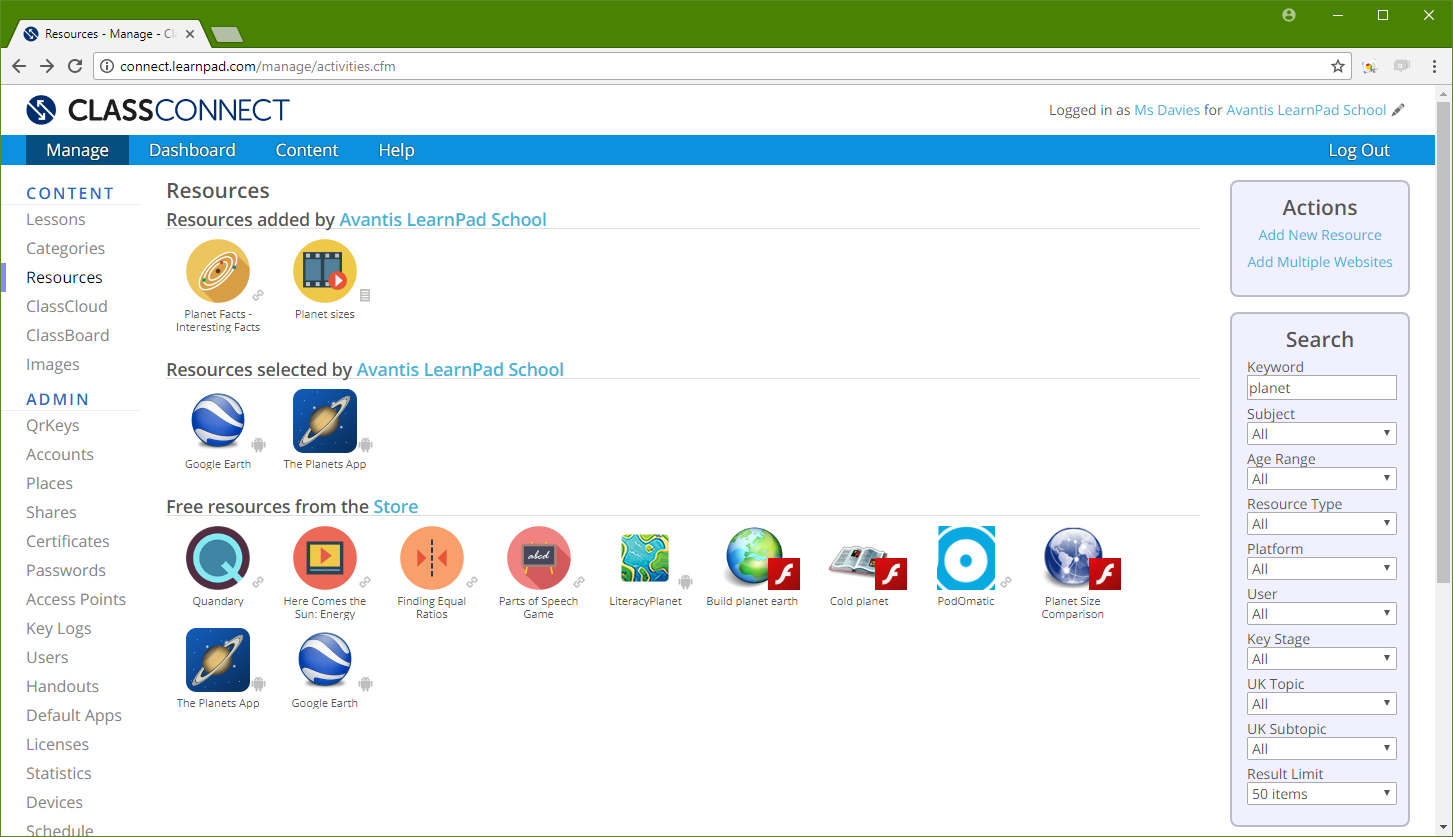This screenshot has width=1453, height=837.
Task: Click the browser back arrow
Action: [x=19, y=66]
